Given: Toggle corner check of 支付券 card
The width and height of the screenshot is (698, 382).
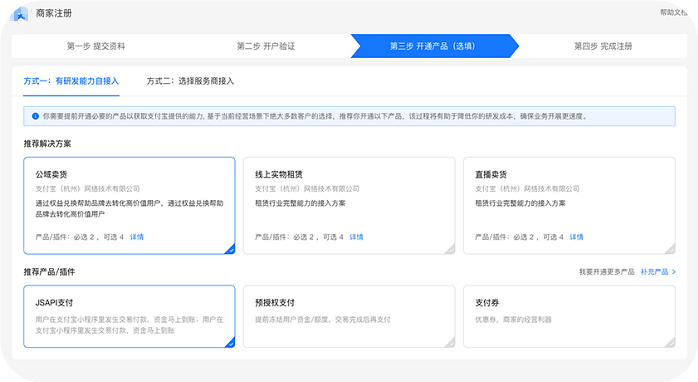Looking at the screenshot, I should click(x=670, y=342).
